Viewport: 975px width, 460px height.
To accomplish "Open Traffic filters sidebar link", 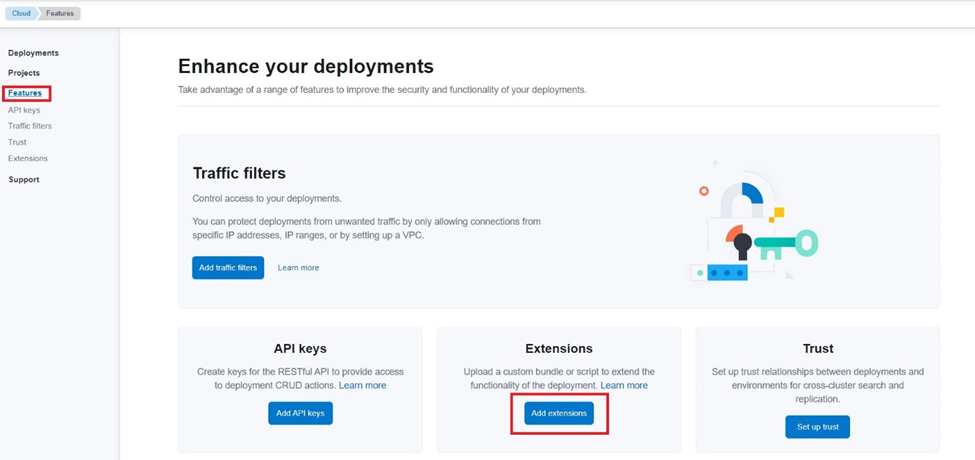I will click(x=30, y=126).
